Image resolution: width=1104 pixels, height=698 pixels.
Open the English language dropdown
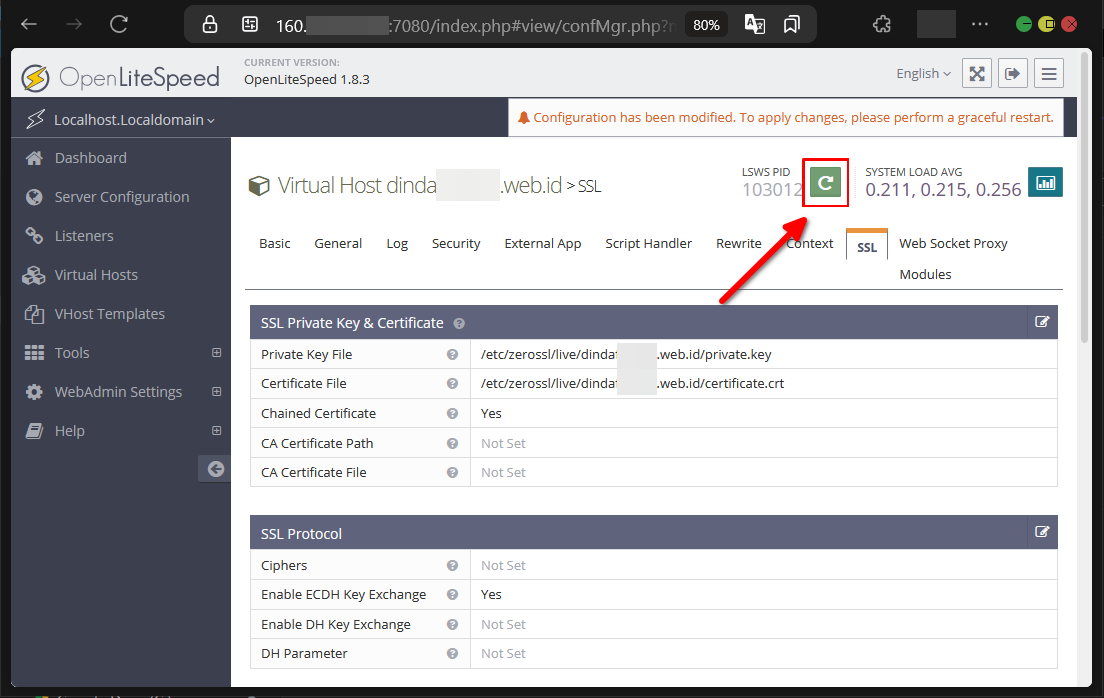coord(923,73)
